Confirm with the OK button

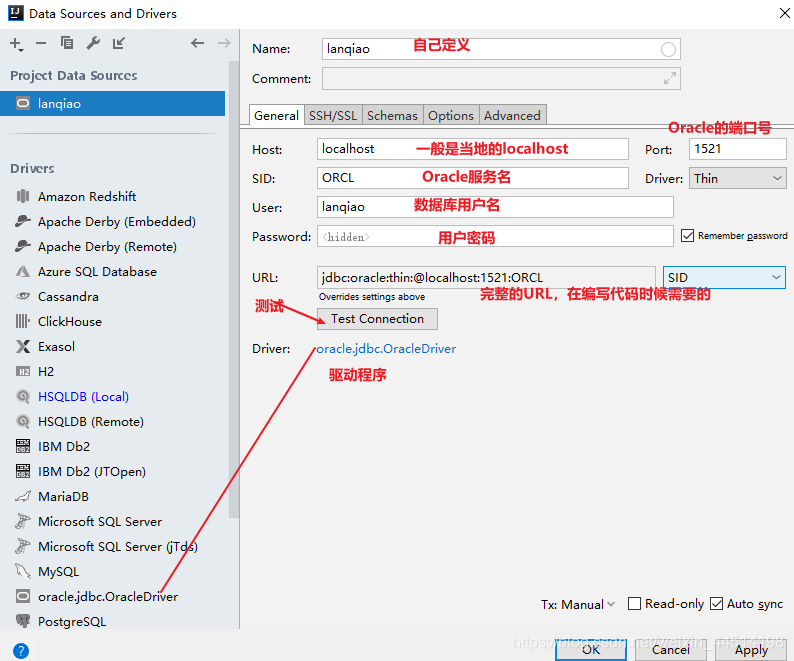click(590, 649)
